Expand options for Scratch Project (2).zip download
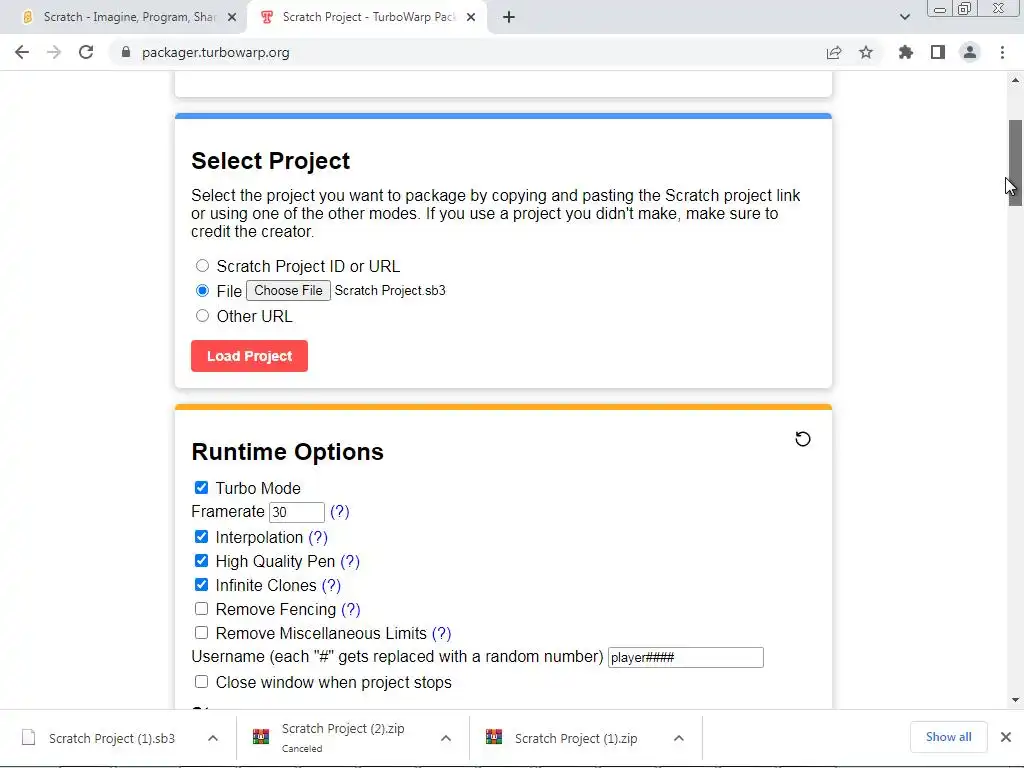The height and width of the screenshot is (768, 1024). pyautogui.click(x=446, y=738)
